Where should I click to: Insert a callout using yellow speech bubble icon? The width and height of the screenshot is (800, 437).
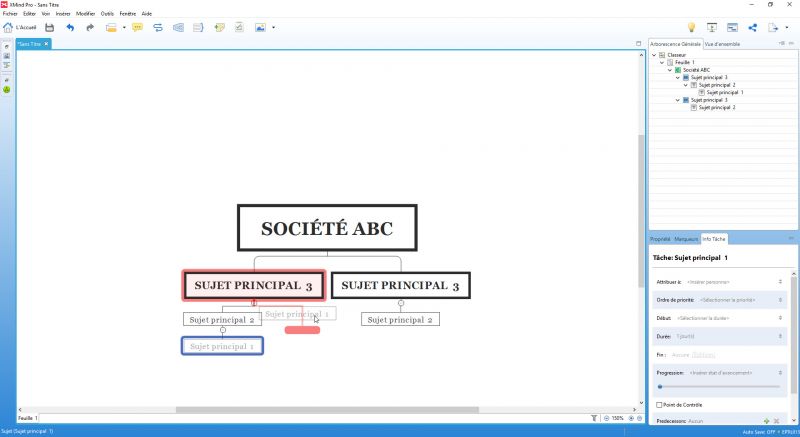click(137, 28)
